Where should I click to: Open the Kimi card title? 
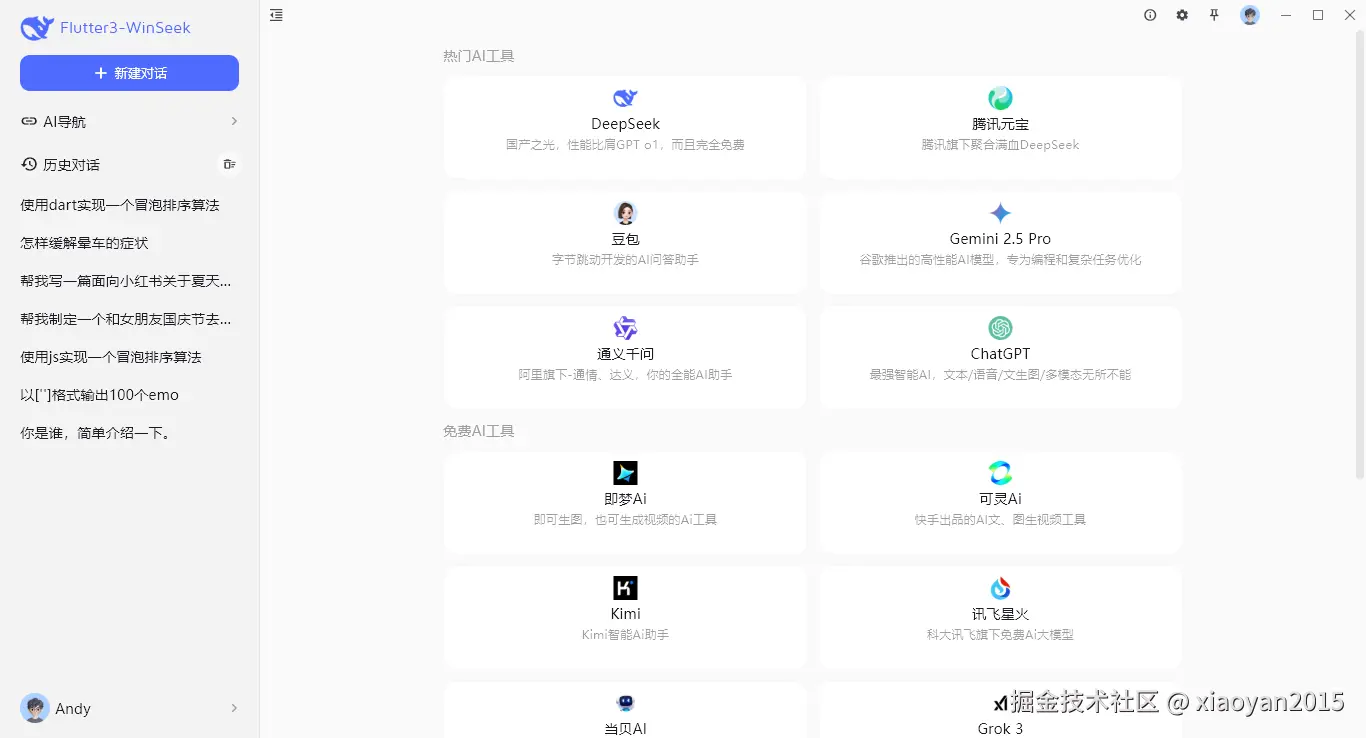point(625,614)
